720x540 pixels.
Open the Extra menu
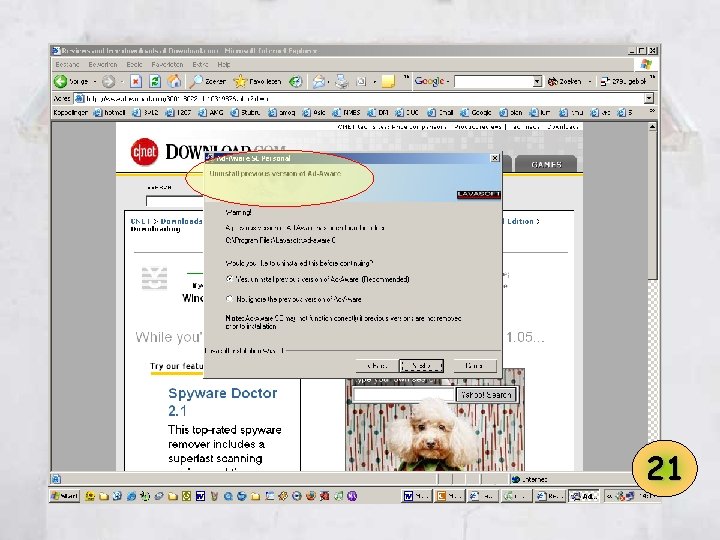[200, 64]
